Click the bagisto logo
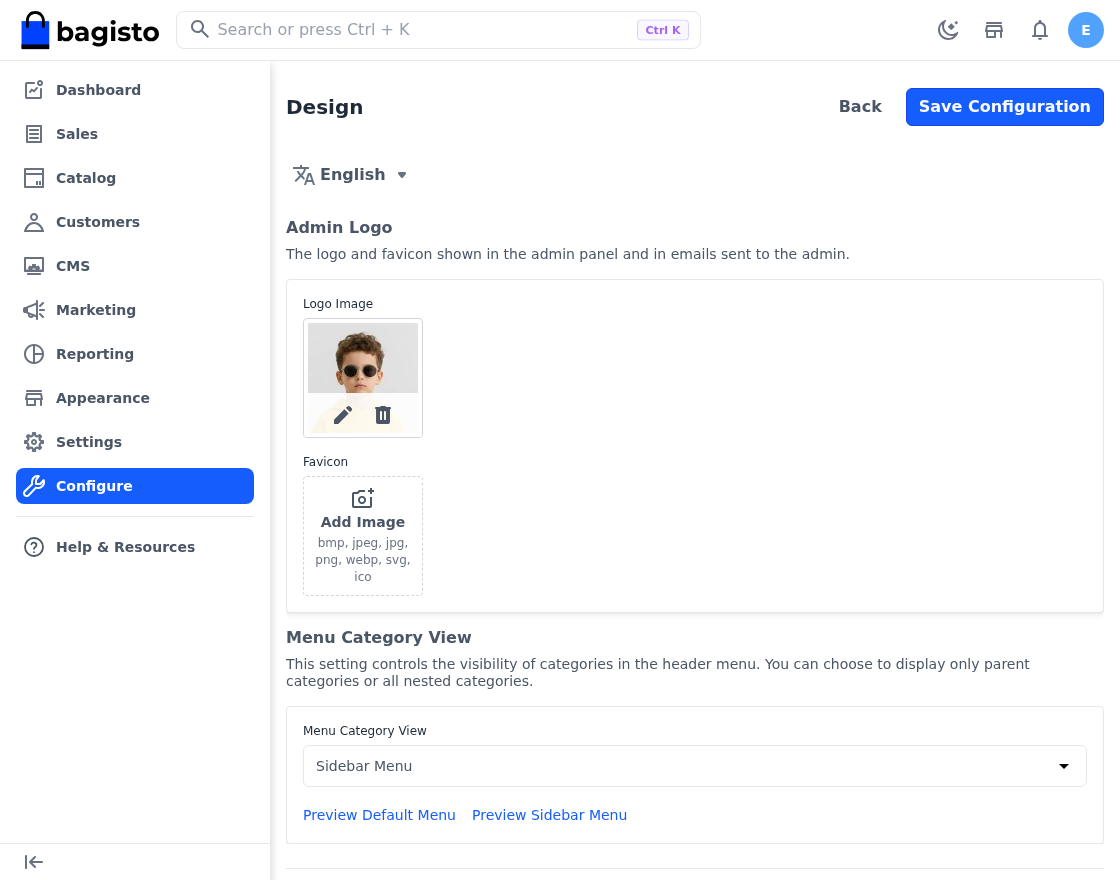This screenshot has width=1120, height=880. 90,31
